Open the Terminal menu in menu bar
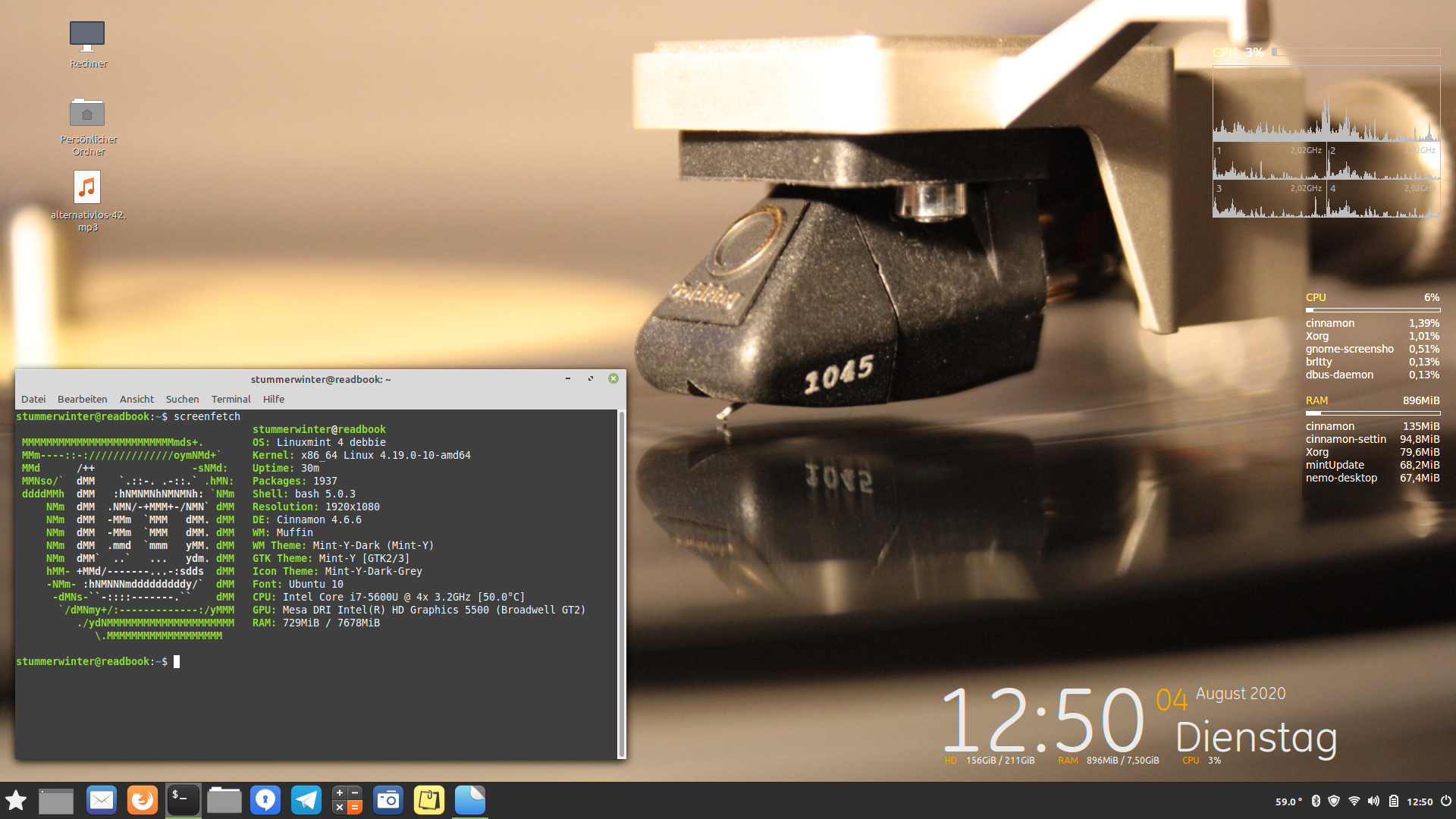The height and width of the screenshot is (819, 1456). click(231, 399)
